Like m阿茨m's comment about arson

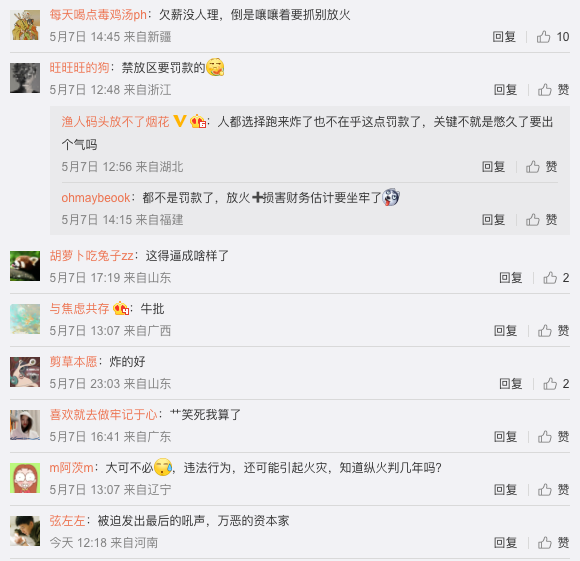pyautogui.click(x=553, y=490)
